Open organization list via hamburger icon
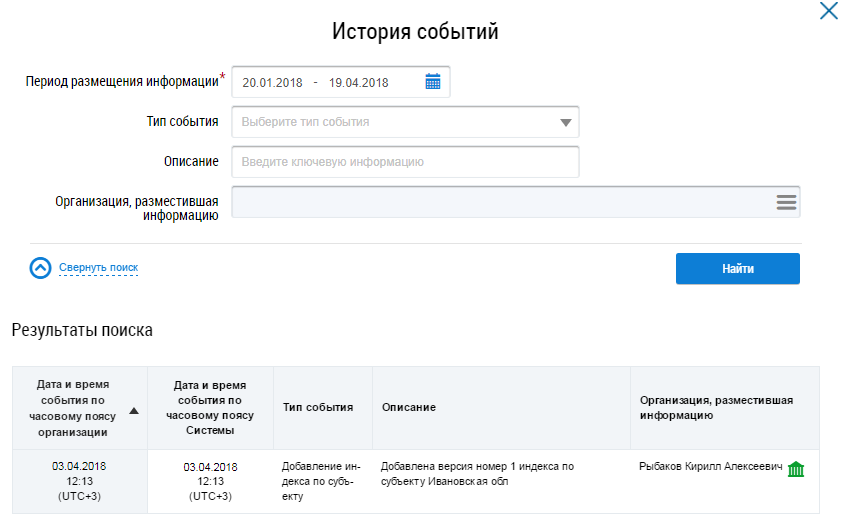This screenshot has width=844, height=521. [786, 202]
